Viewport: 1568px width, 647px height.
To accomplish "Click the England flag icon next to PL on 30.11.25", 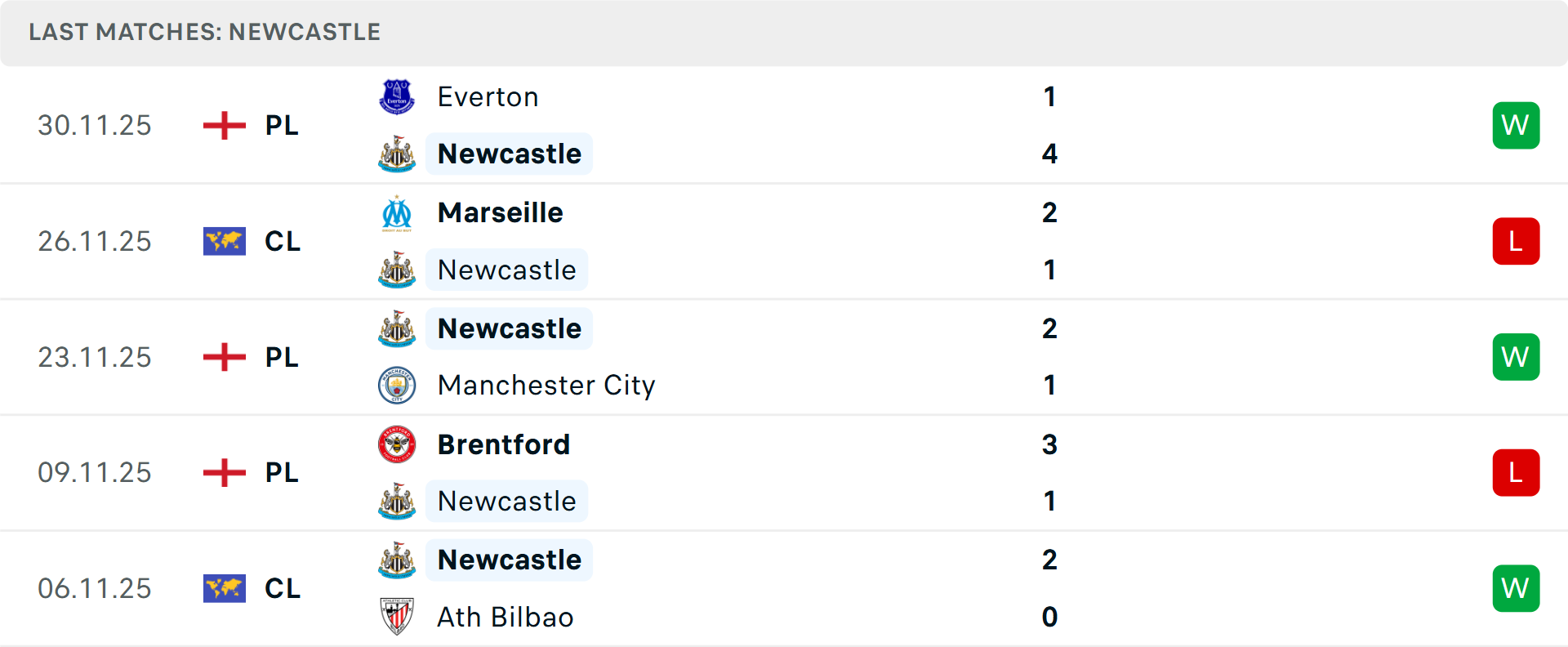I will pyautogui.click(x=224, y=125).
